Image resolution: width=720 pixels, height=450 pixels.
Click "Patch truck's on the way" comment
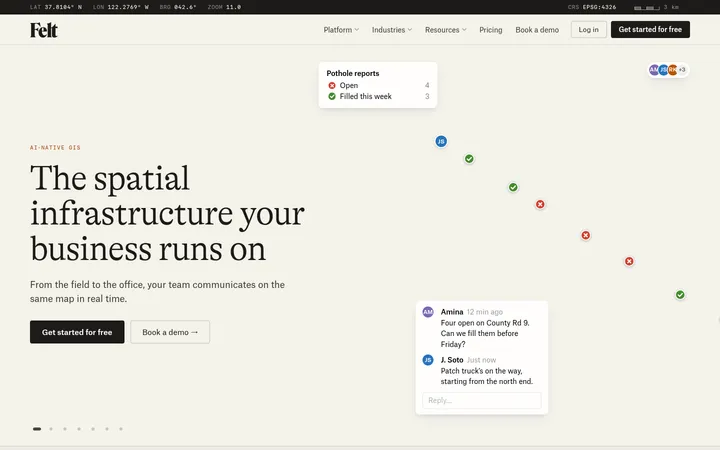tap(487, 376)
